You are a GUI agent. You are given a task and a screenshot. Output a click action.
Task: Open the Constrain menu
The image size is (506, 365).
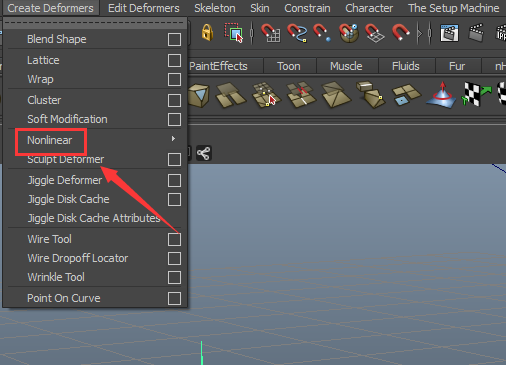(x=307, y=8)
